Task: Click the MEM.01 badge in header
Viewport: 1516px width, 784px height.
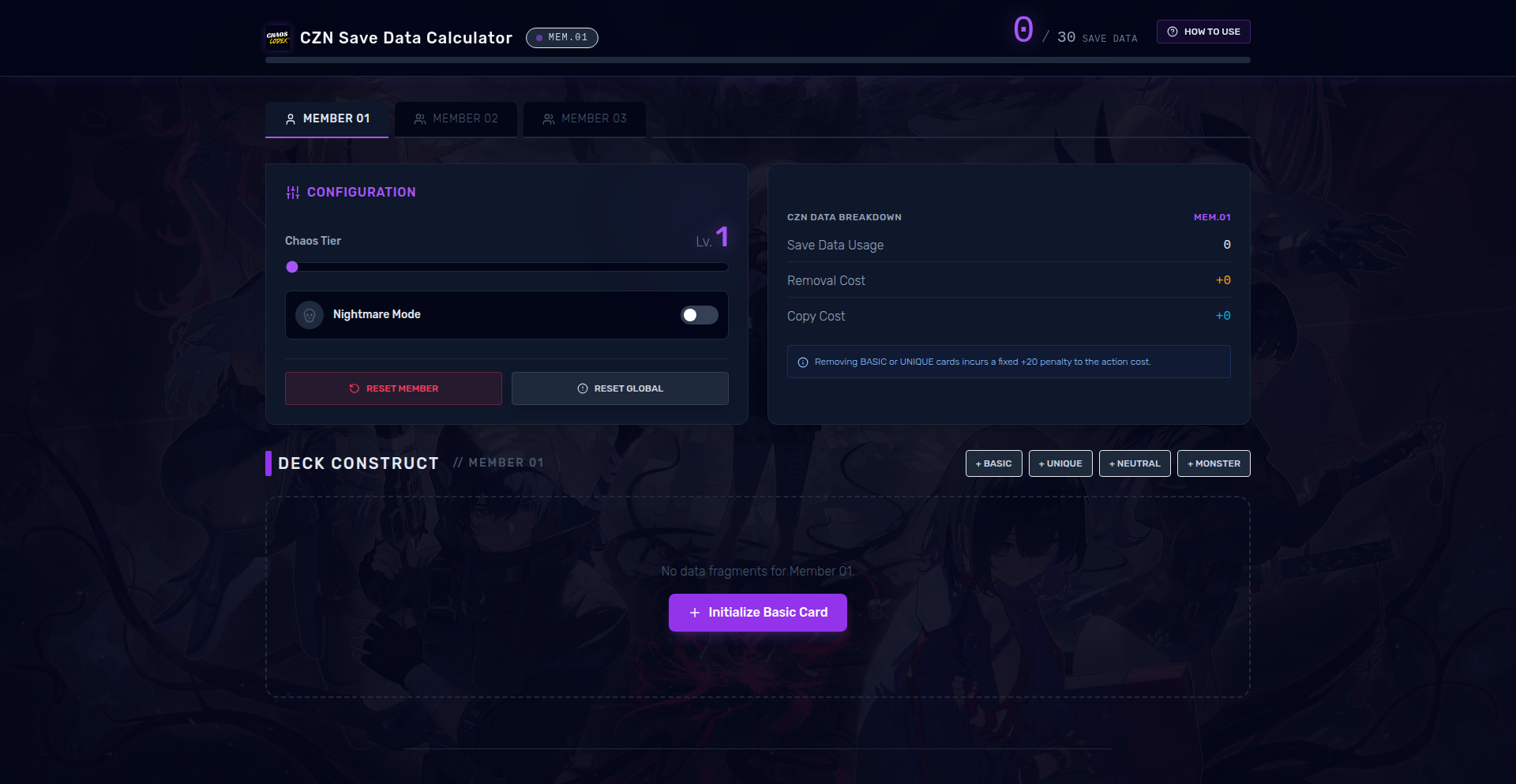Action: (x=562, y=38)
